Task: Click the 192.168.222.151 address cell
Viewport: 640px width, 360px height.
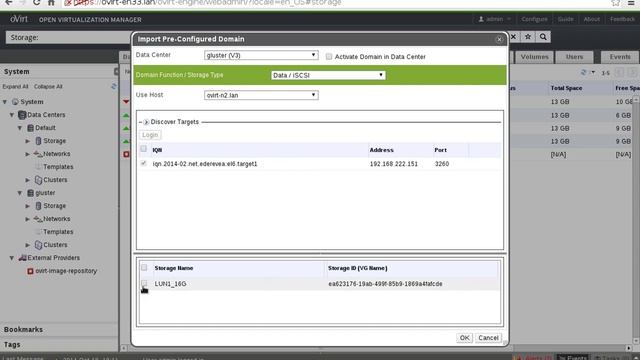Action: point(393,164)
